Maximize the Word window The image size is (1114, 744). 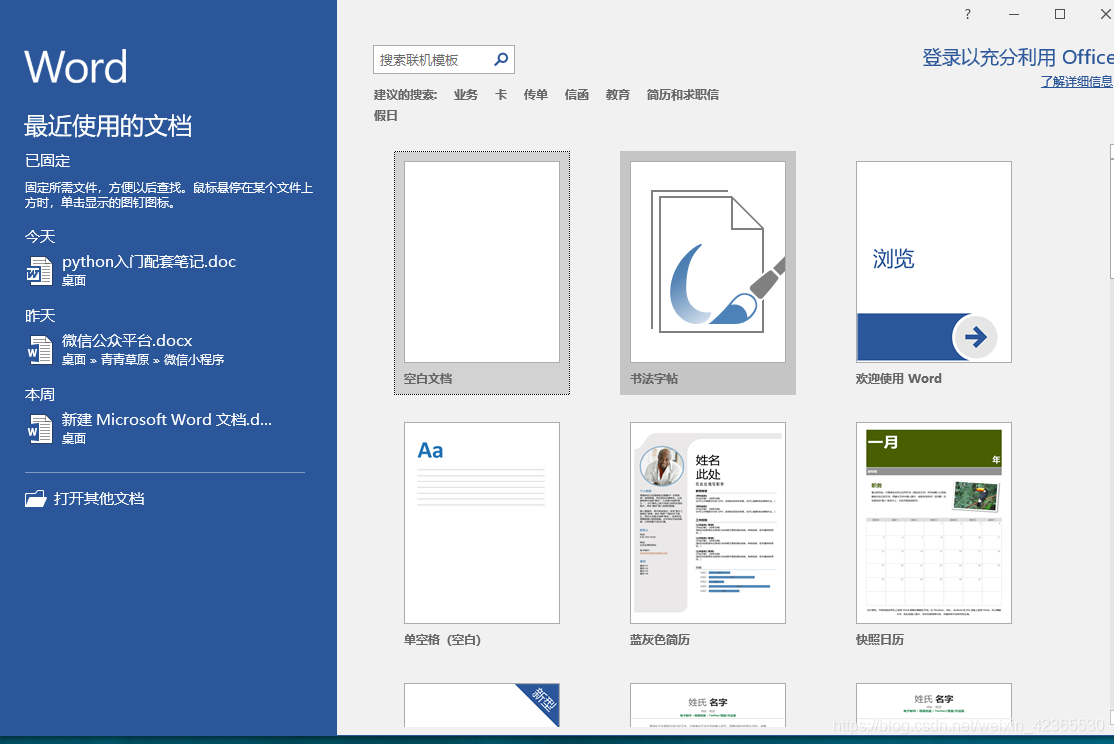pyautogui.click(x=1060, y=14)
